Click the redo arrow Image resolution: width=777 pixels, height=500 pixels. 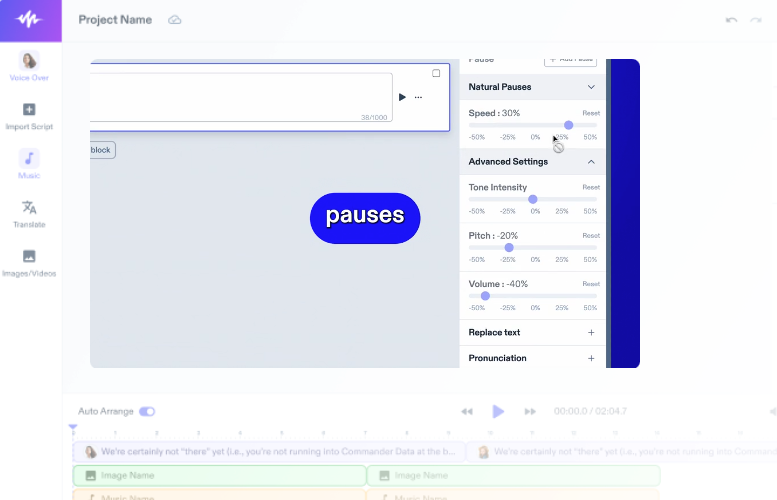pos(756,20)
